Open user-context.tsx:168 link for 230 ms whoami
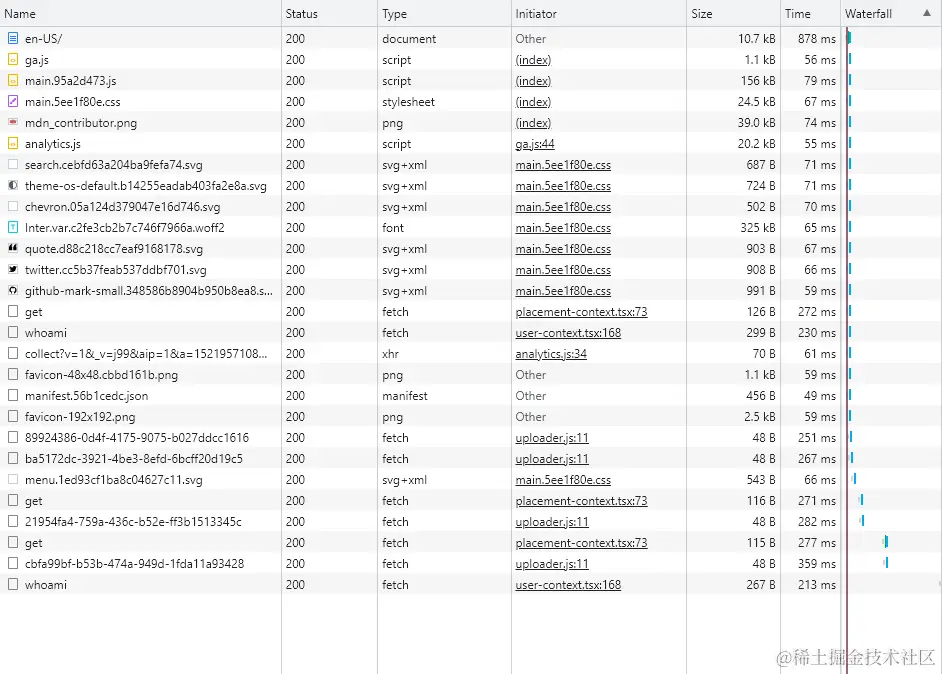The height and width of the screenshot is (674, 942). 568,332
